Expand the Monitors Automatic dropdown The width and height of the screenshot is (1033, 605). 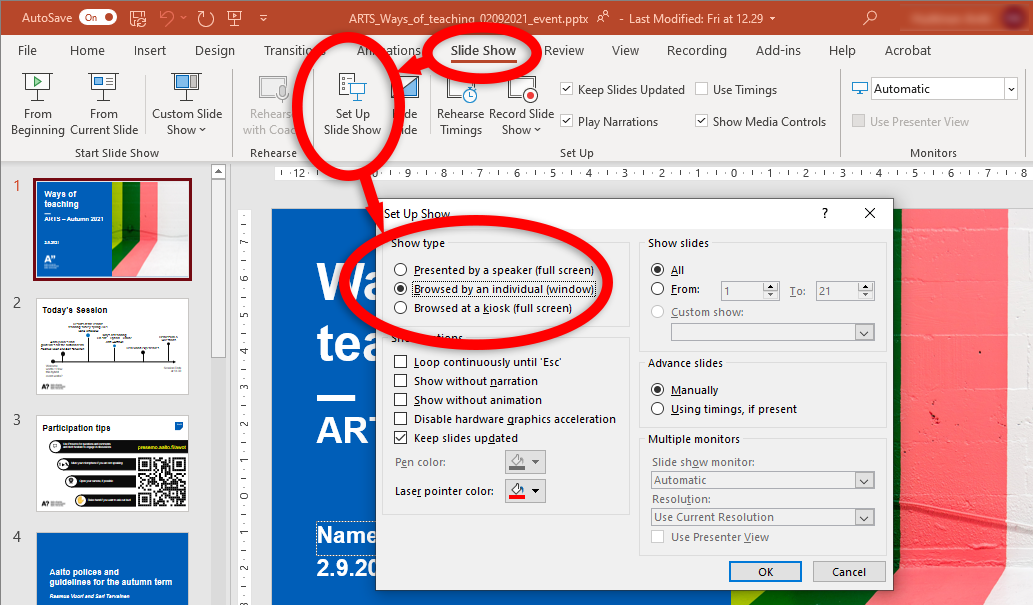tap(1009, 89)
